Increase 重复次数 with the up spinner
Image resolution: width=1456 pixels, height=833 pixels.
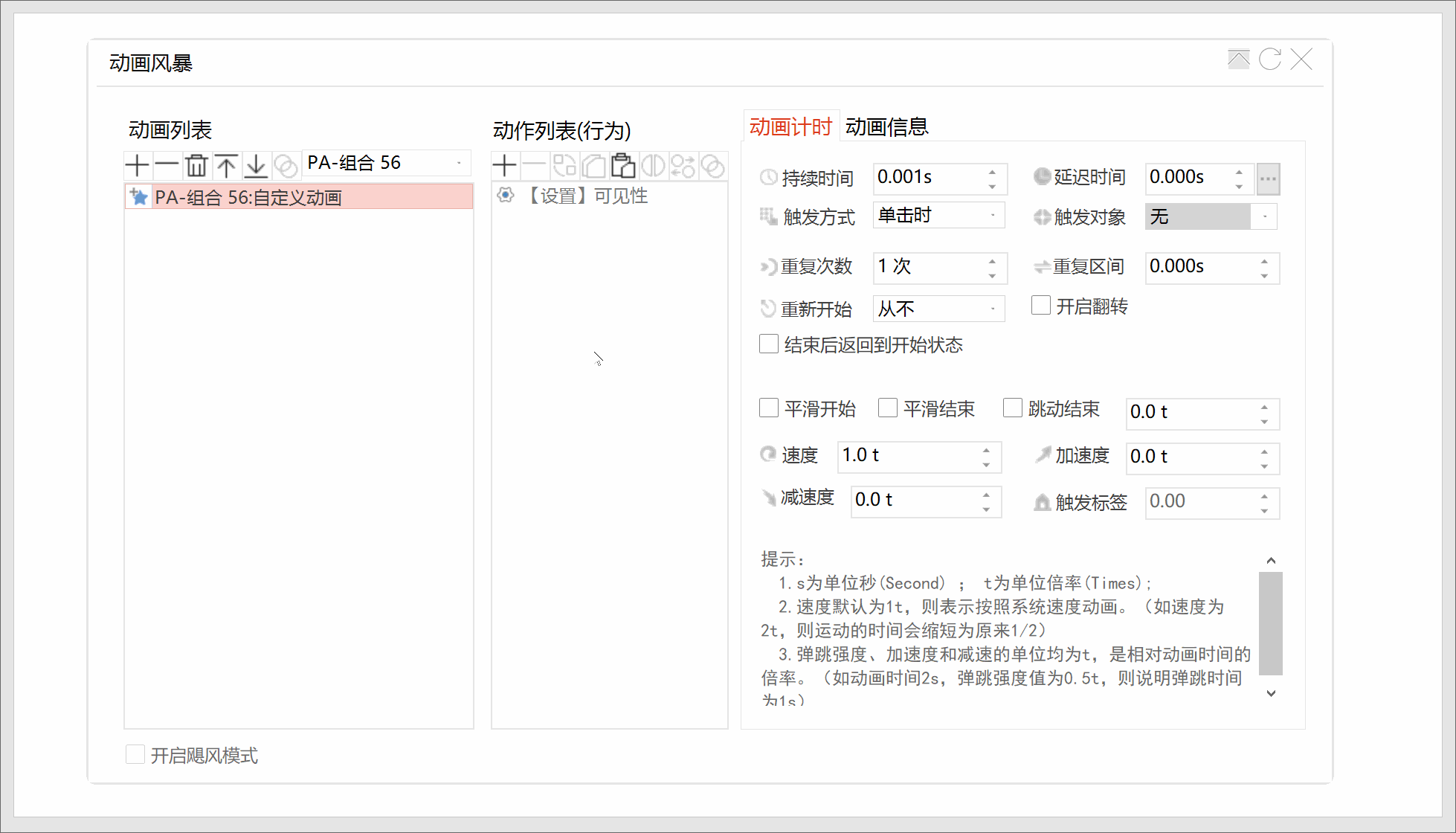(x=993, y=260)
